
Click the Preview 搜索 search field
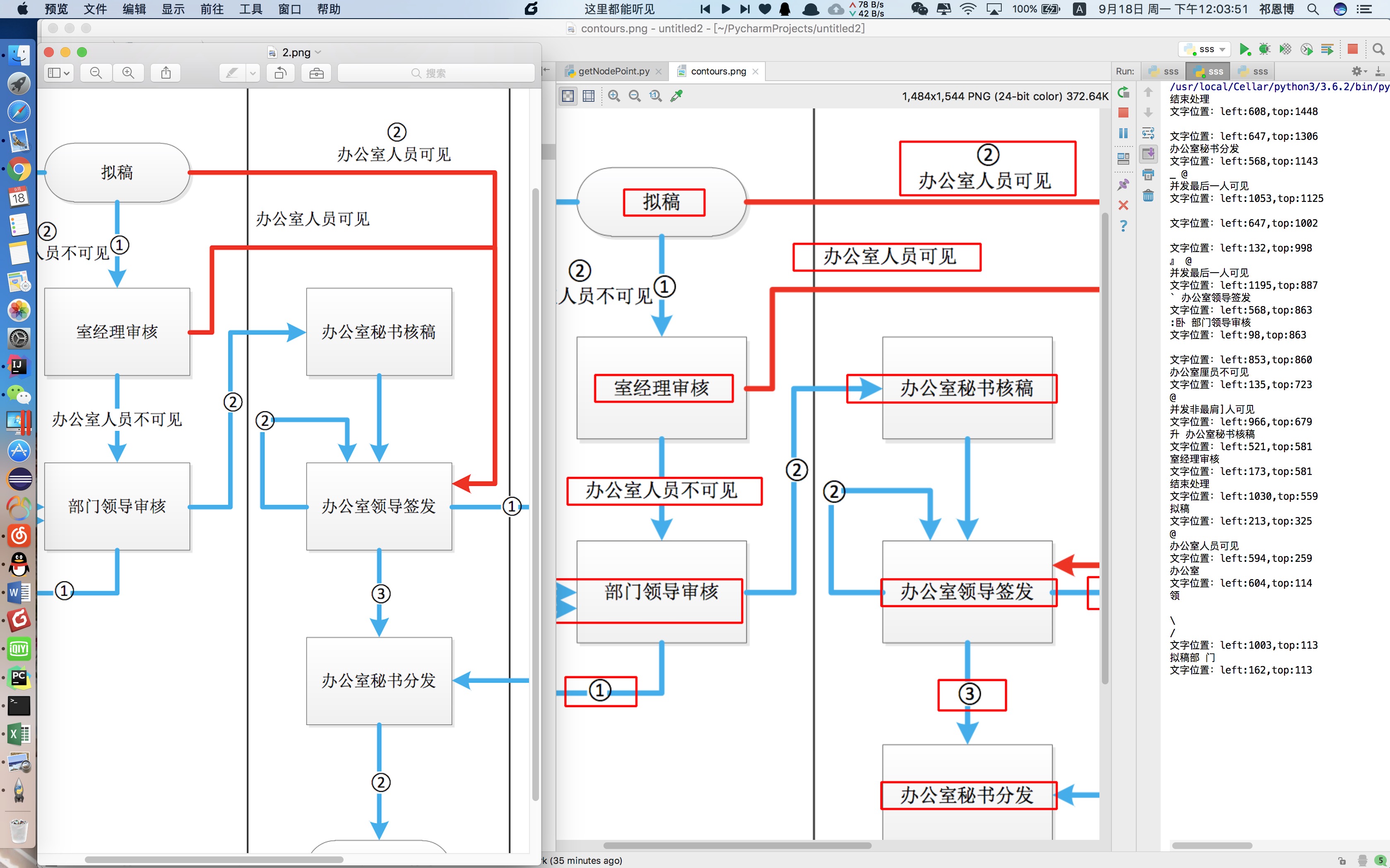click(x=435, y=73)
